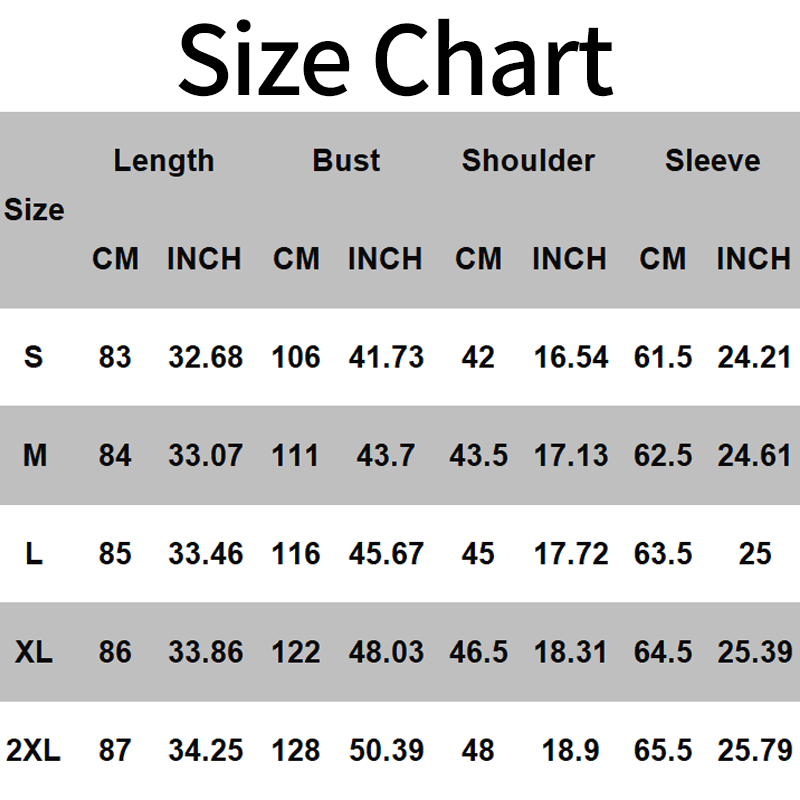Select the L size row label
This screenshot has width=800, height=800.
[34, 554]
